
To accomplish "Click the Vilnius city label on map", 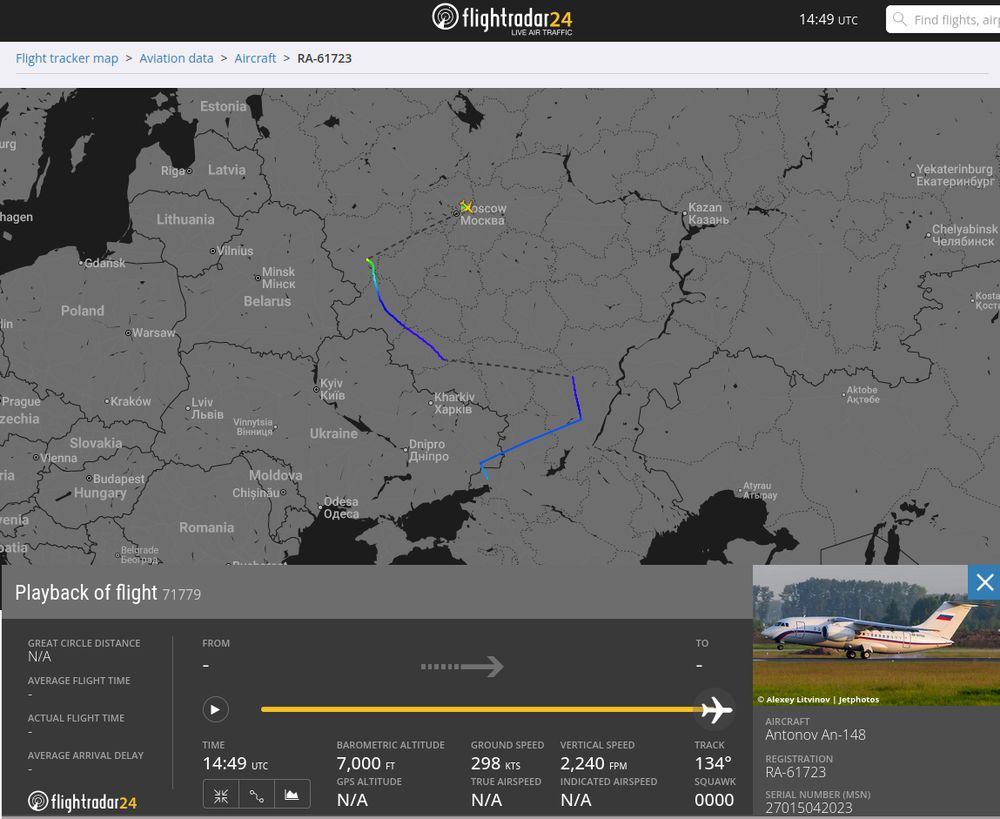I will point(235,251).
